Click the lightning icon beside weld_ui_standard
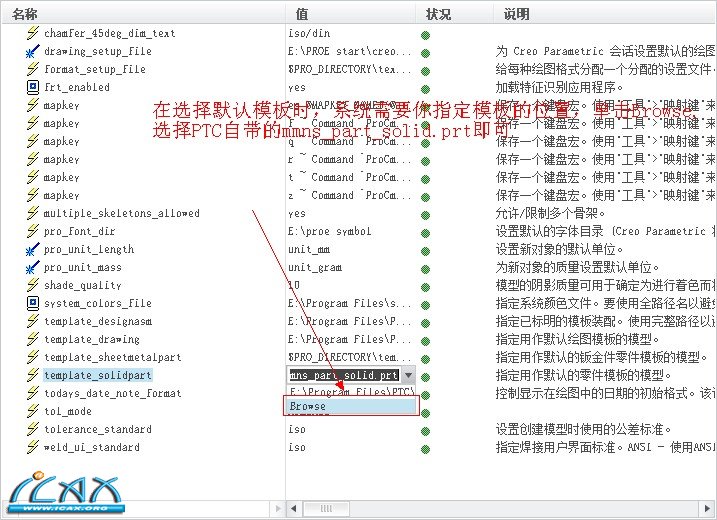 pyautogui.click(x=32, y=447)
